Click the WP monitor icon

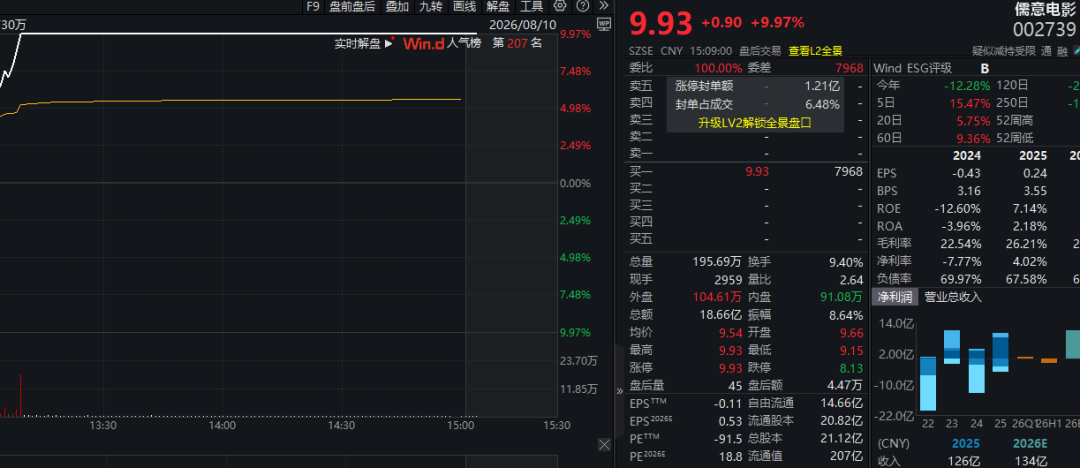[604, 24]
